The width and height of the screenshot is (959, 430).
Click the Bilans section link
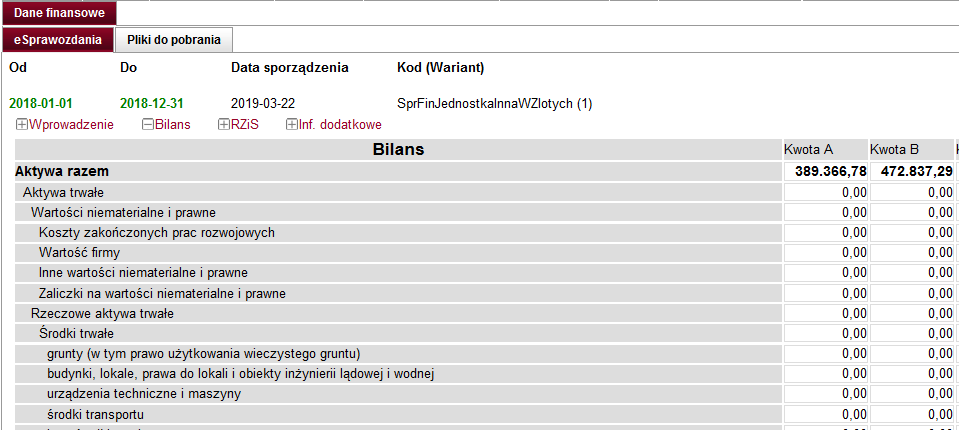pos(173,125)
